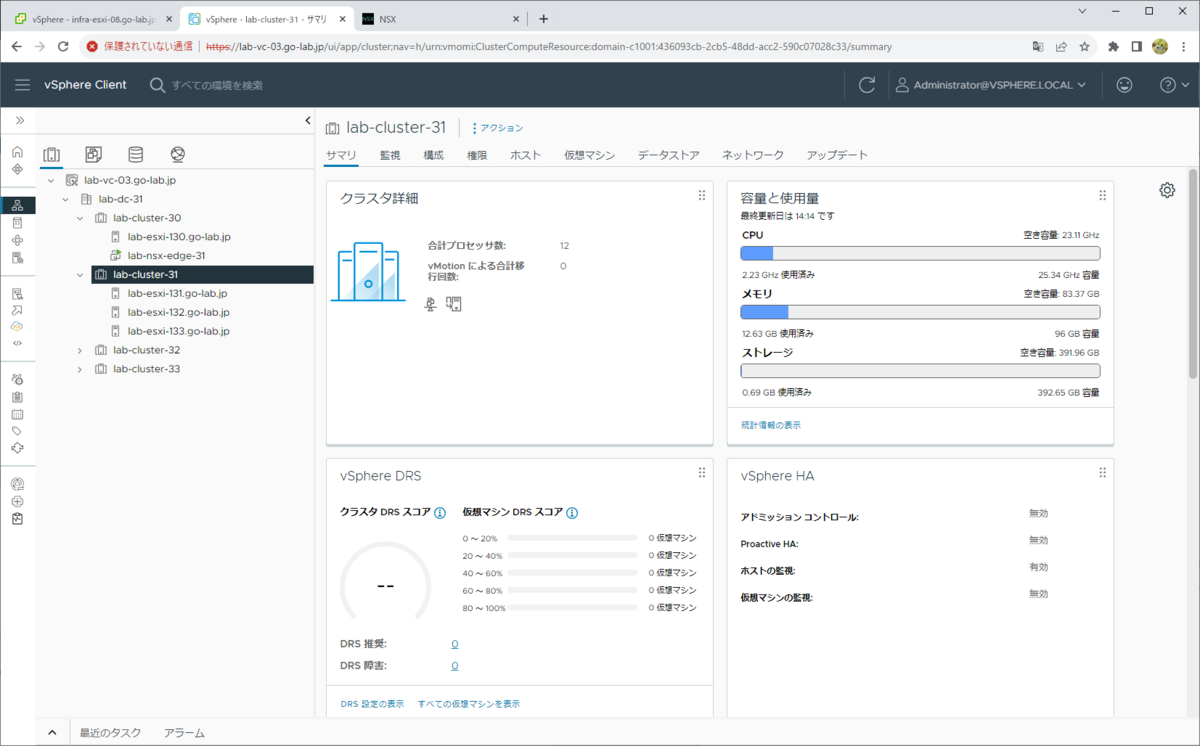Refresh the vSphere Client view
This screenshot has height=746, width=1200.
pos(867,85)
